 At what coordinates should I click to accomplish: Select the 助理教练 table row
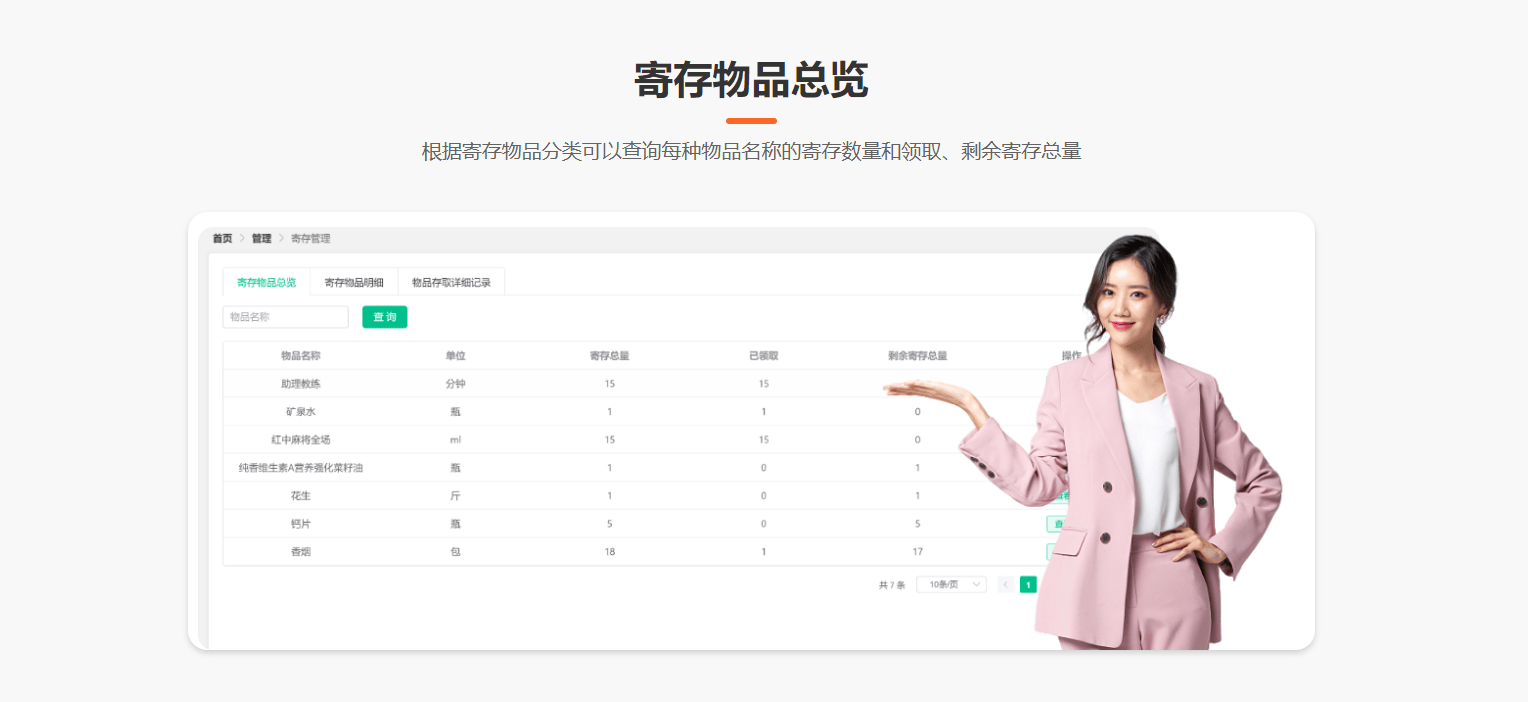point(301,384)
